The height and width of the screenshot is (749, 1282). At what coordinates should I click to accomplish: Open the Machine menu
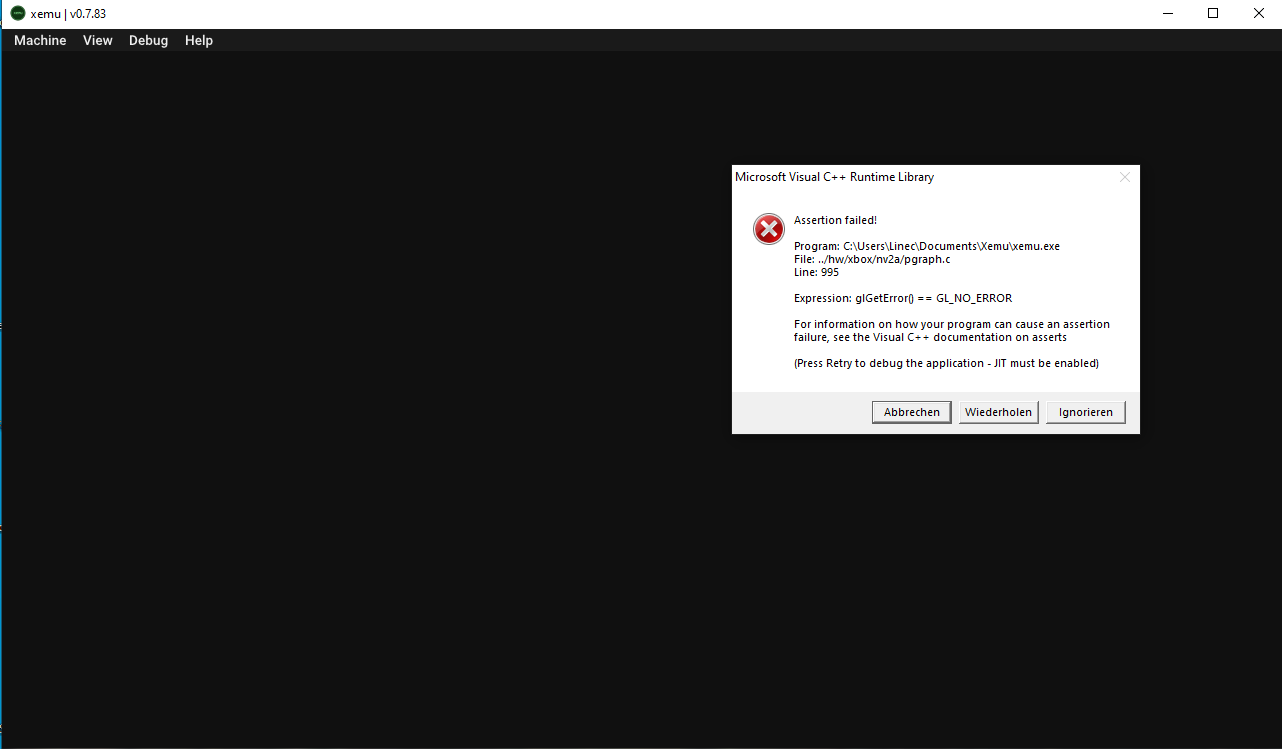pos(39,40)
